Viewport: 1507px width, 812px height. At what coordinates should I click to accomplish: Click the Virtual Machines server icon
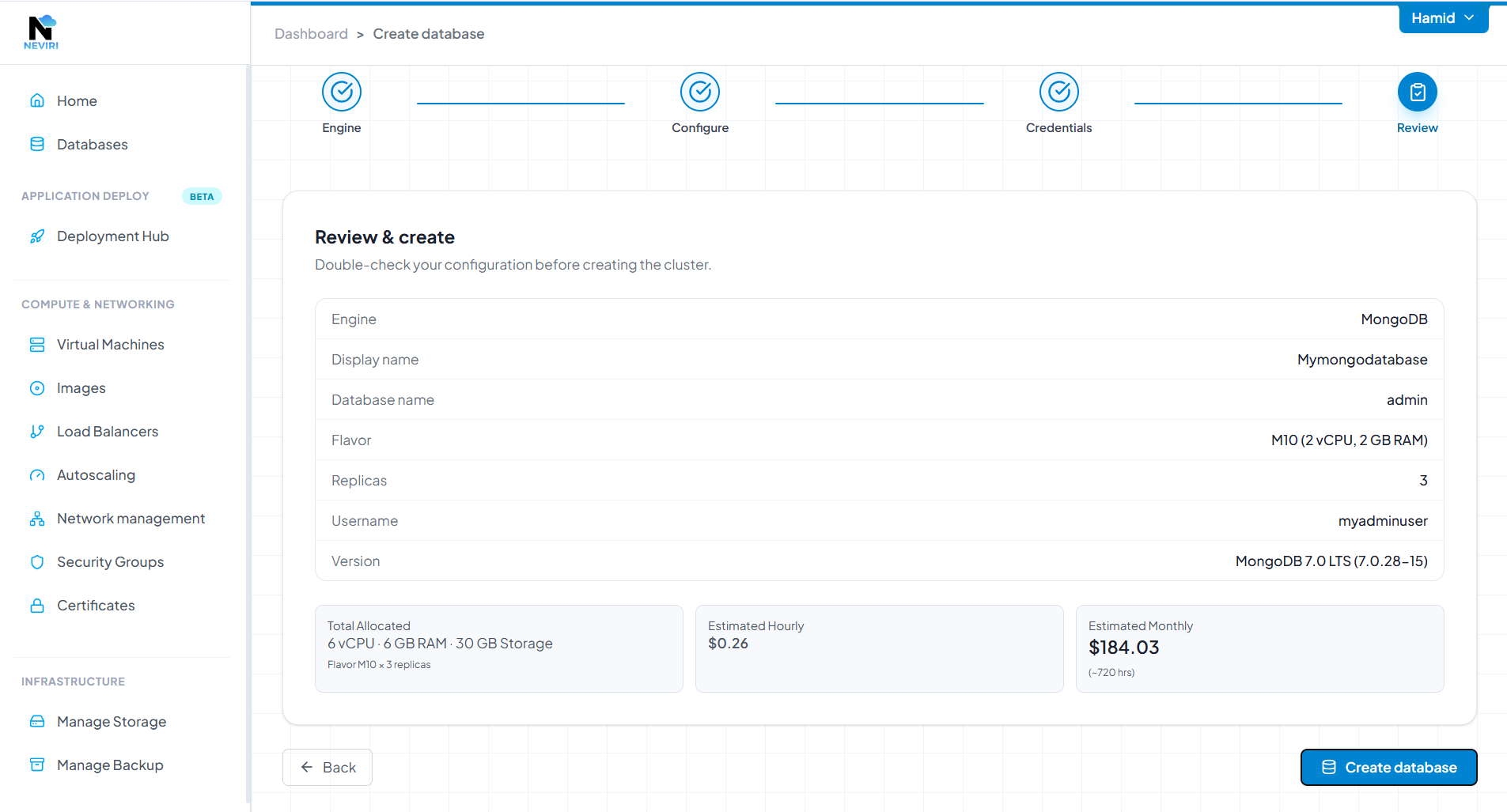[x=37, y=345]
